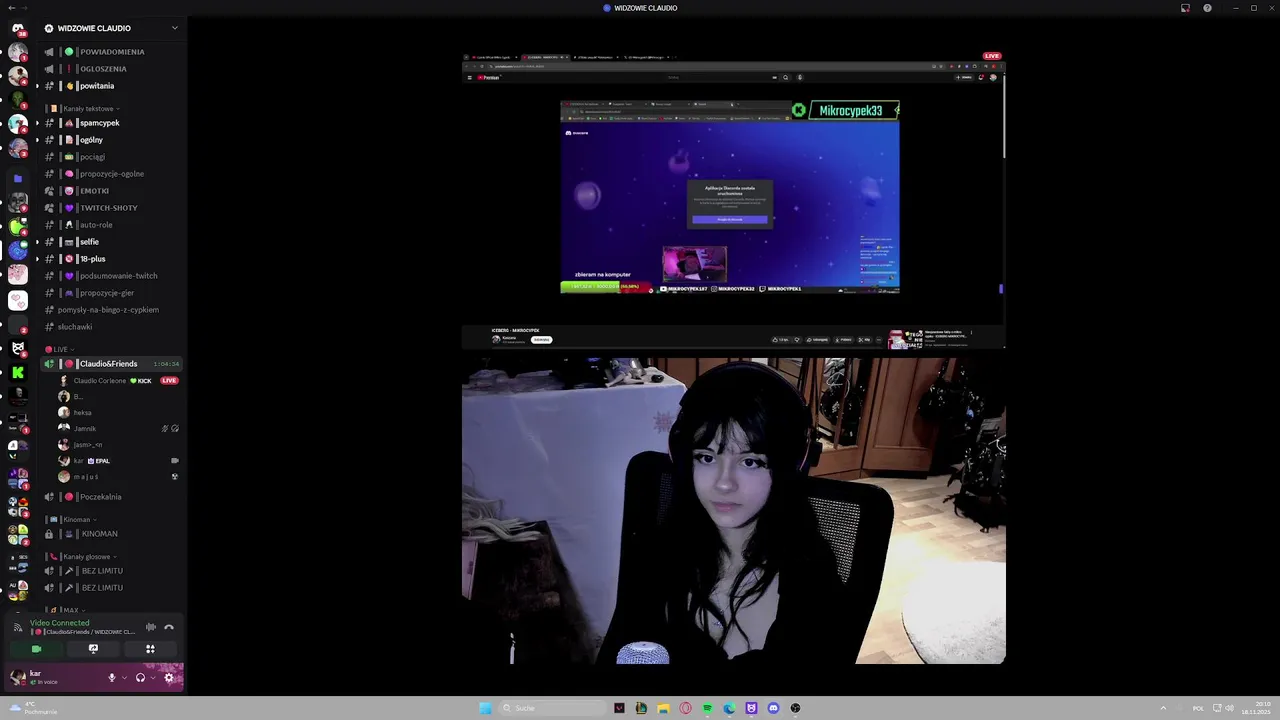Disconnect from voice with the hang-up icon
The image size is (1280, 720).
pos(169,627)
